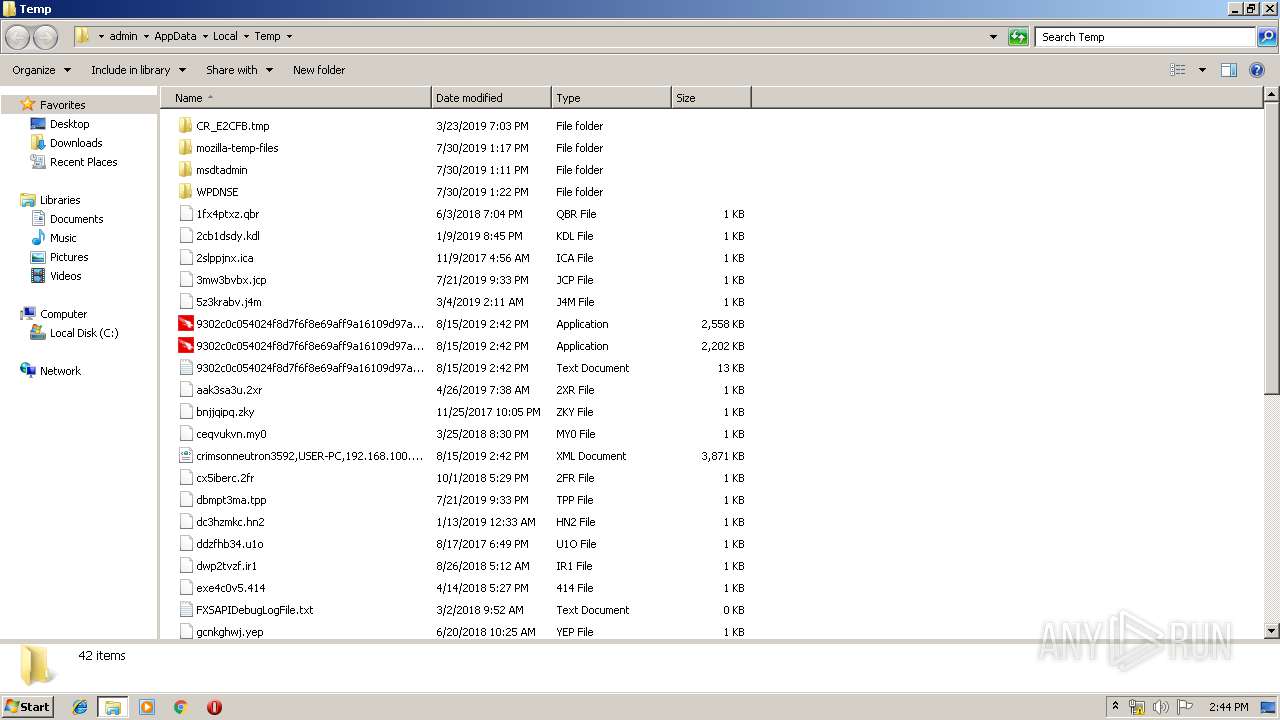Select the file dwp2tvzf.ir1
This screenshot has width=1280, height=720.
click(227, 566)
